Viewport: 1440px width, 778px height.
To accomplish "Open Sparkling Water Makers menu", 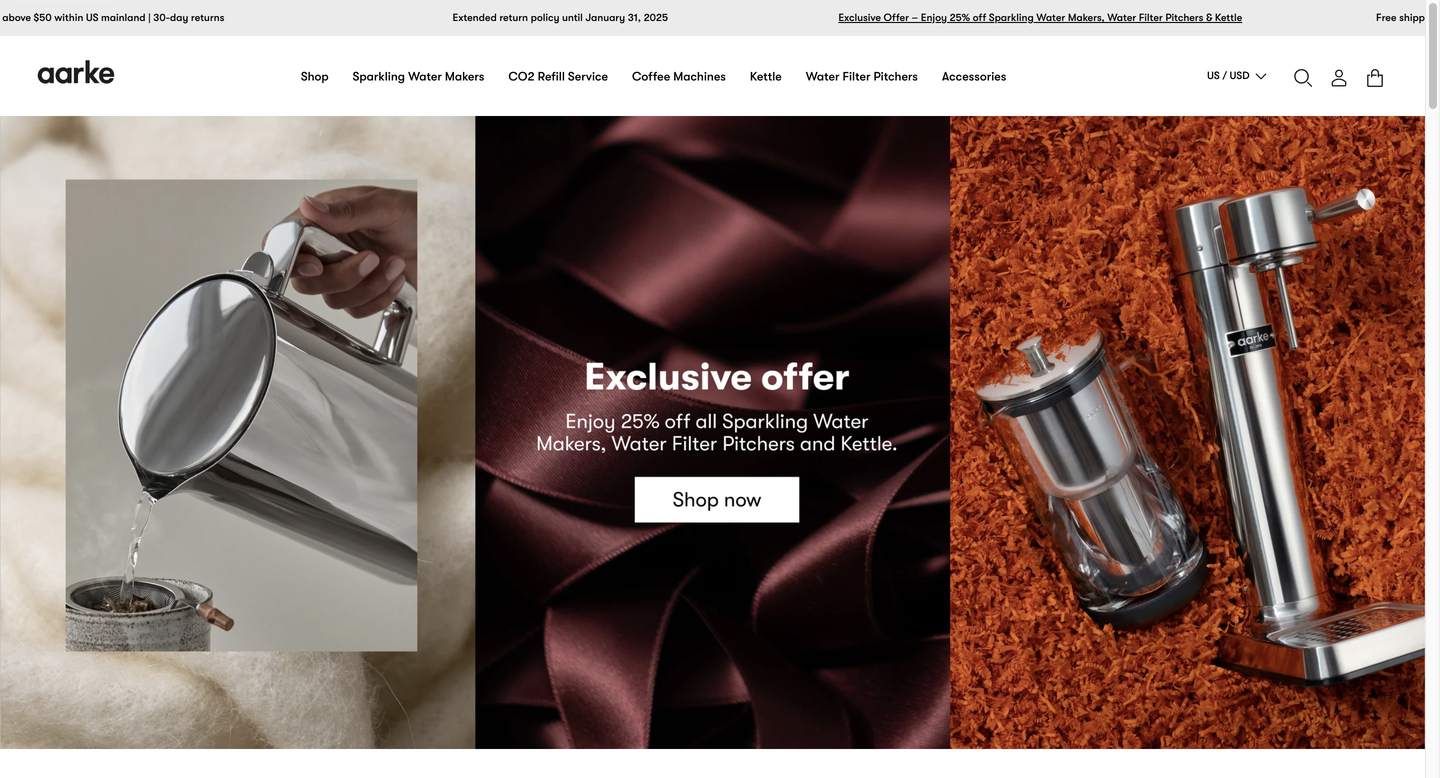I will (x=418, y=77).
